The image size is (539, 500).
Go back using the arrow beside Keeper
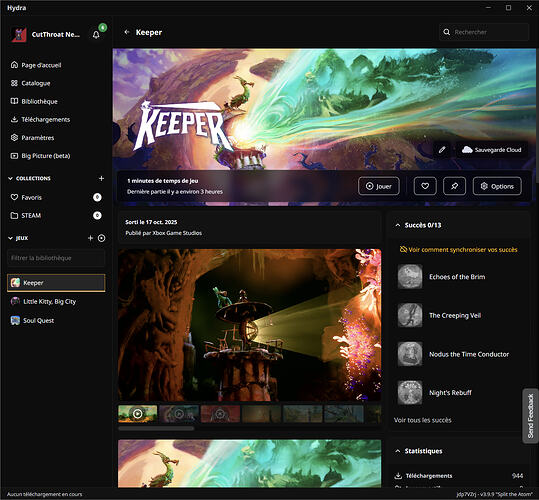point(127,32)
